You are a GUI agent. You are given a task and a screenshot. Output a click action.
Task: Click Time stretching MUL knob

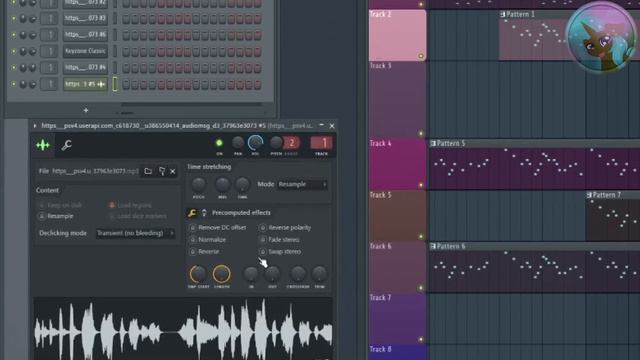[222, 185]
